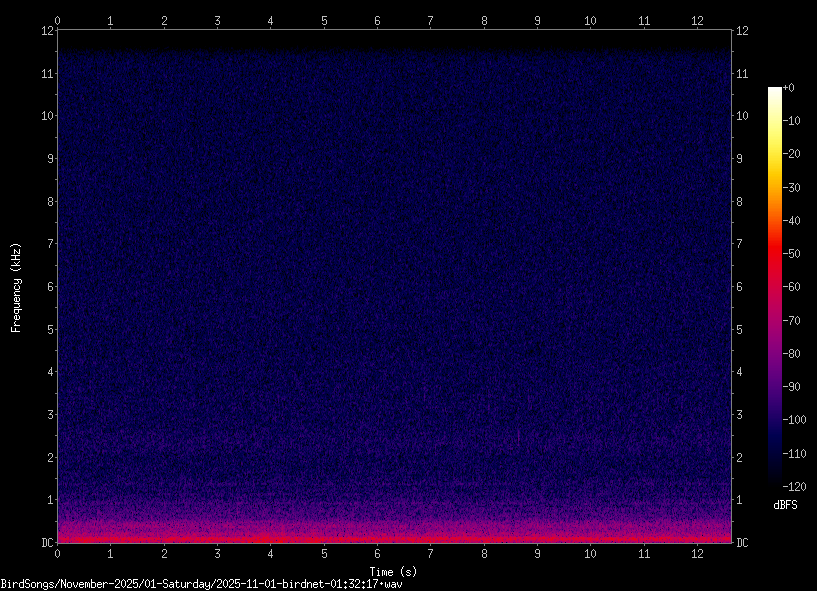
Task: Click the 'Frequency (kHz)' axis title
Action: [16, 287]
